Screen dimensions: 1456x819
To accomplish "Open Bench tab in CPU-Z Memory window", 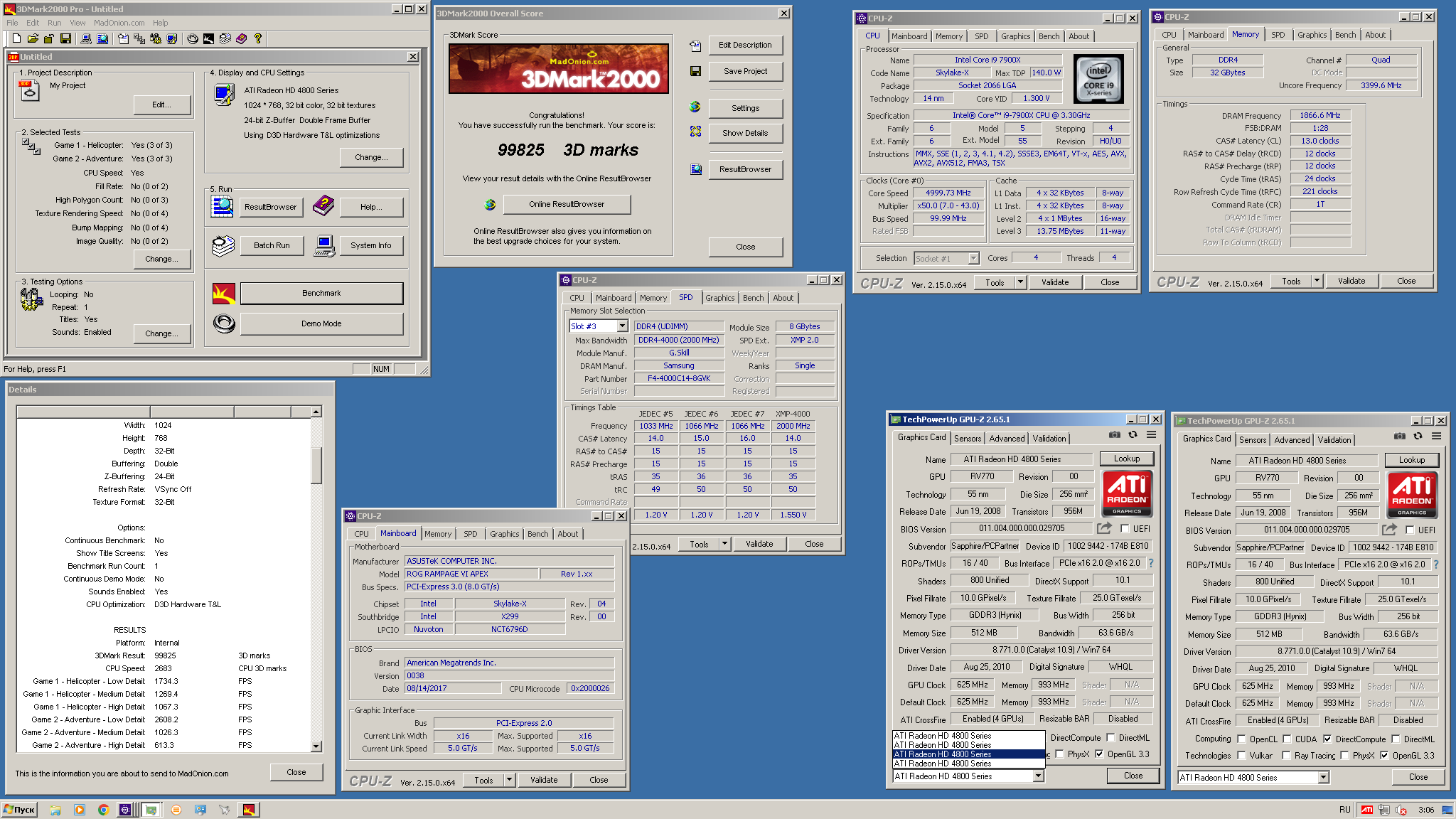I will (1345, 35).
